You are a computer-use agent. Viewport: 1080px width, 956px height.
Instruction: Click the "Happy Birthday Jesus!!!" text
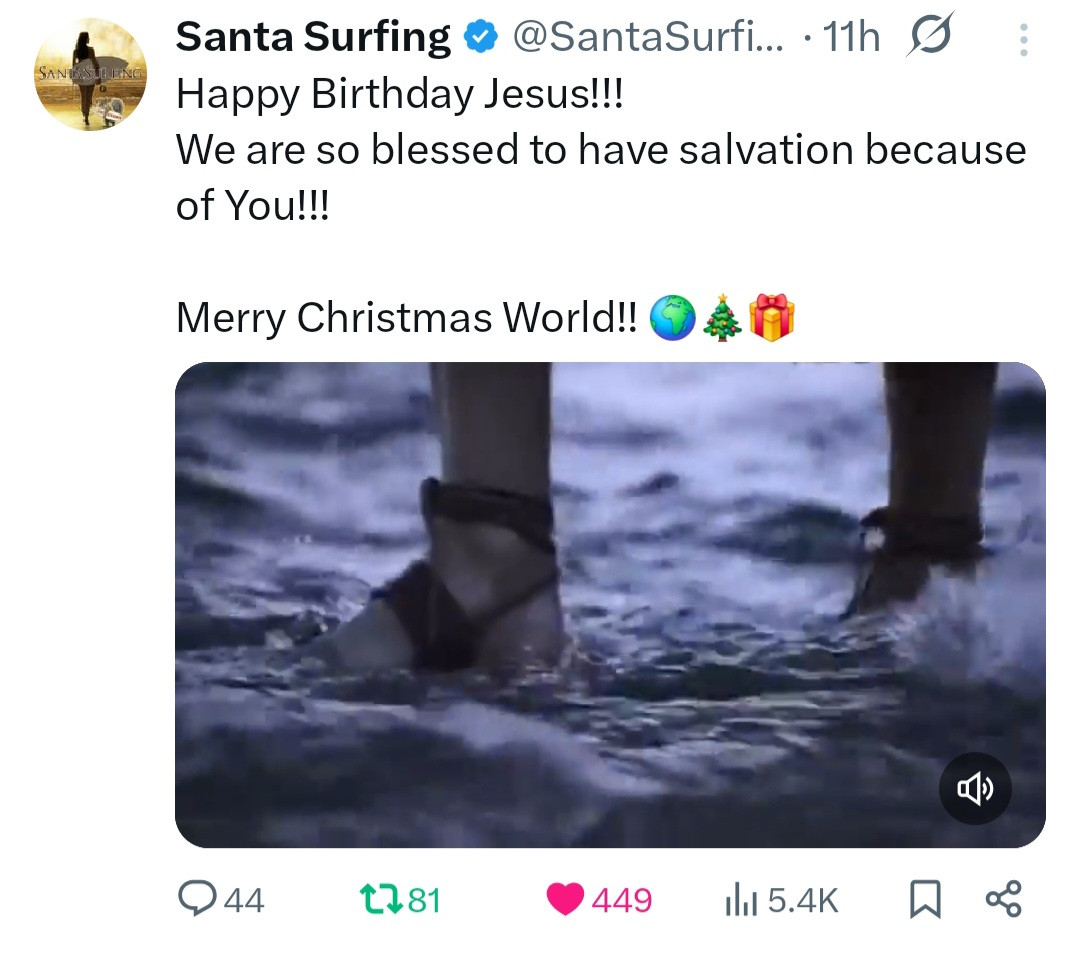point(399,94)
